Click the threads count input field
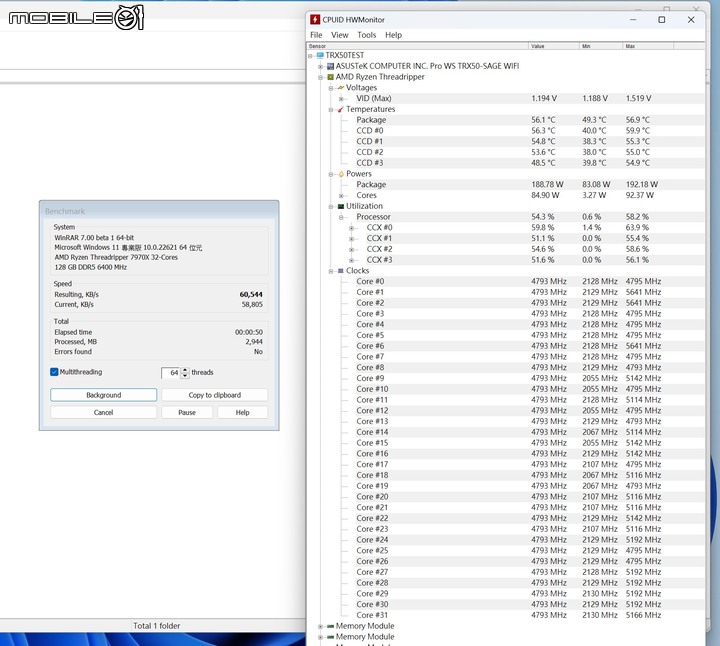 (x=171, y=373)
